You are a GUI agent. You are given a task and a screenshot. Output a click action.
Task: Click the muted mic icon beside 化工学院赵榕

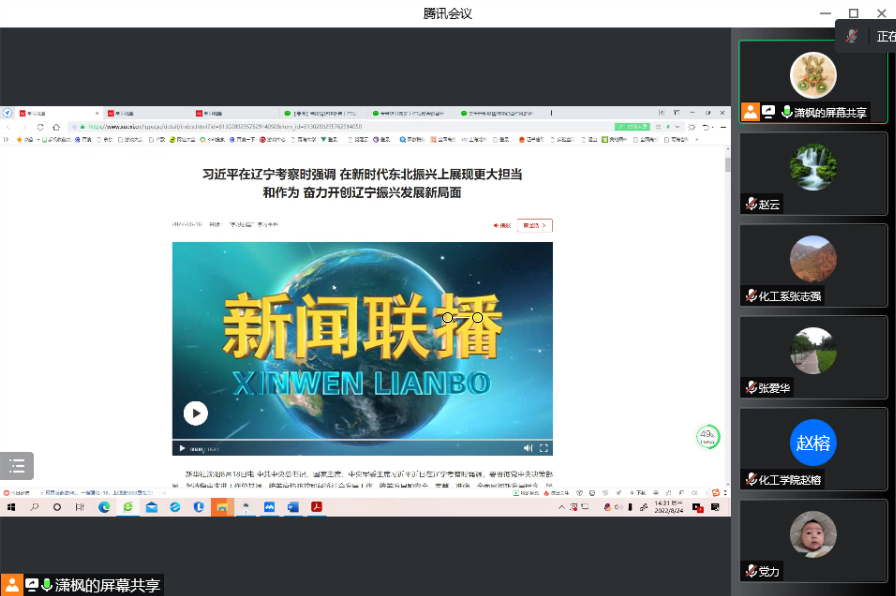click(750, 480)
